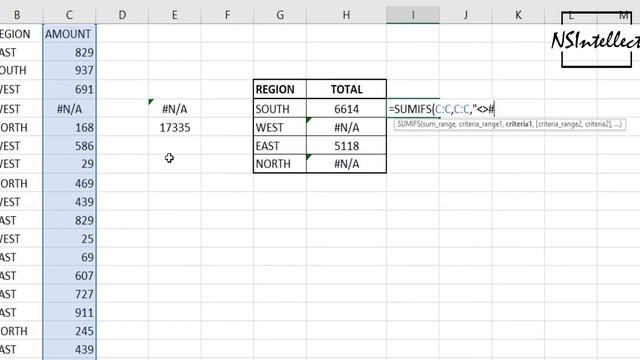This screenshot has width=640, height=360.
Task: Click the REGION header in summary table
Action: pos(280,89)
